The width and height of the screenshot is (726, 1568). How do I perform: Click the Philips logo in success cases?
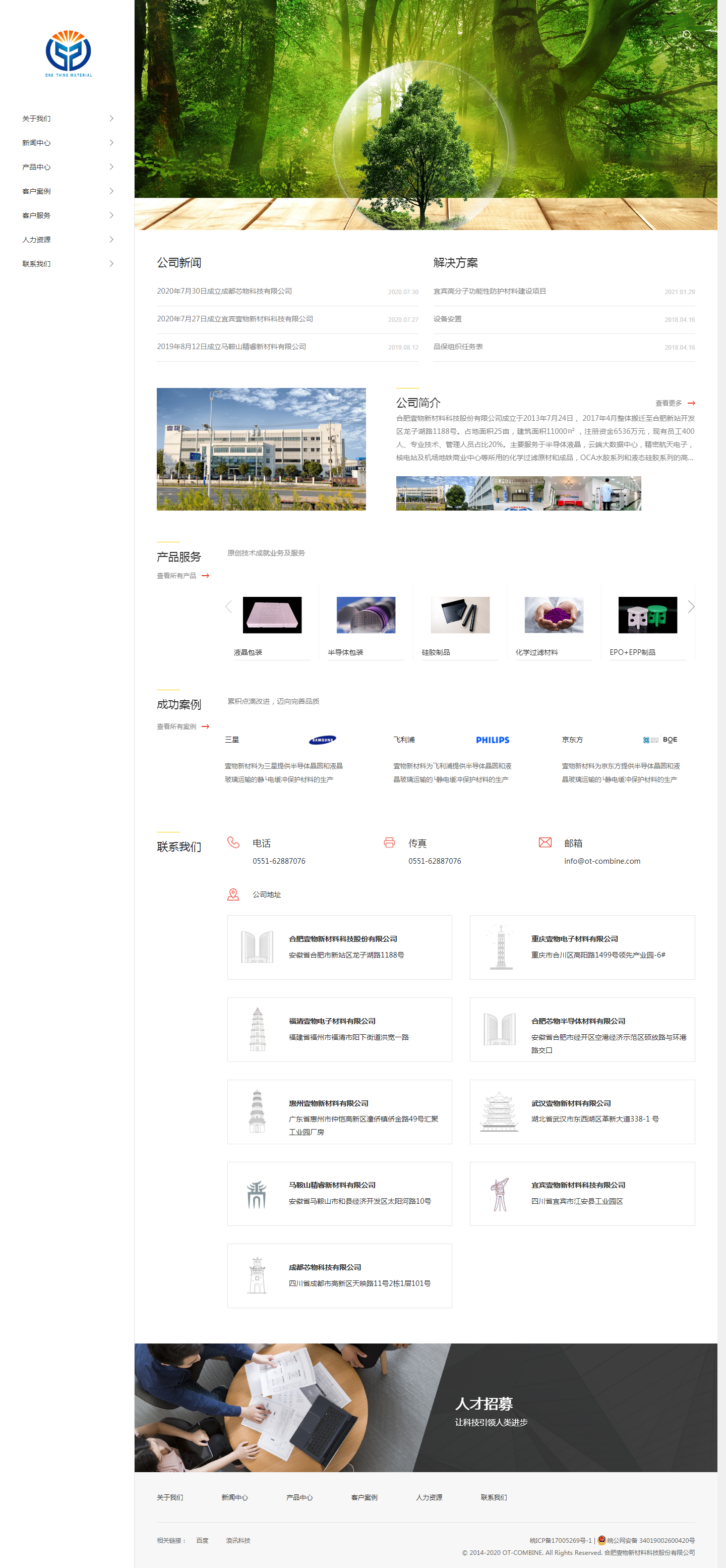click(492, 740)
